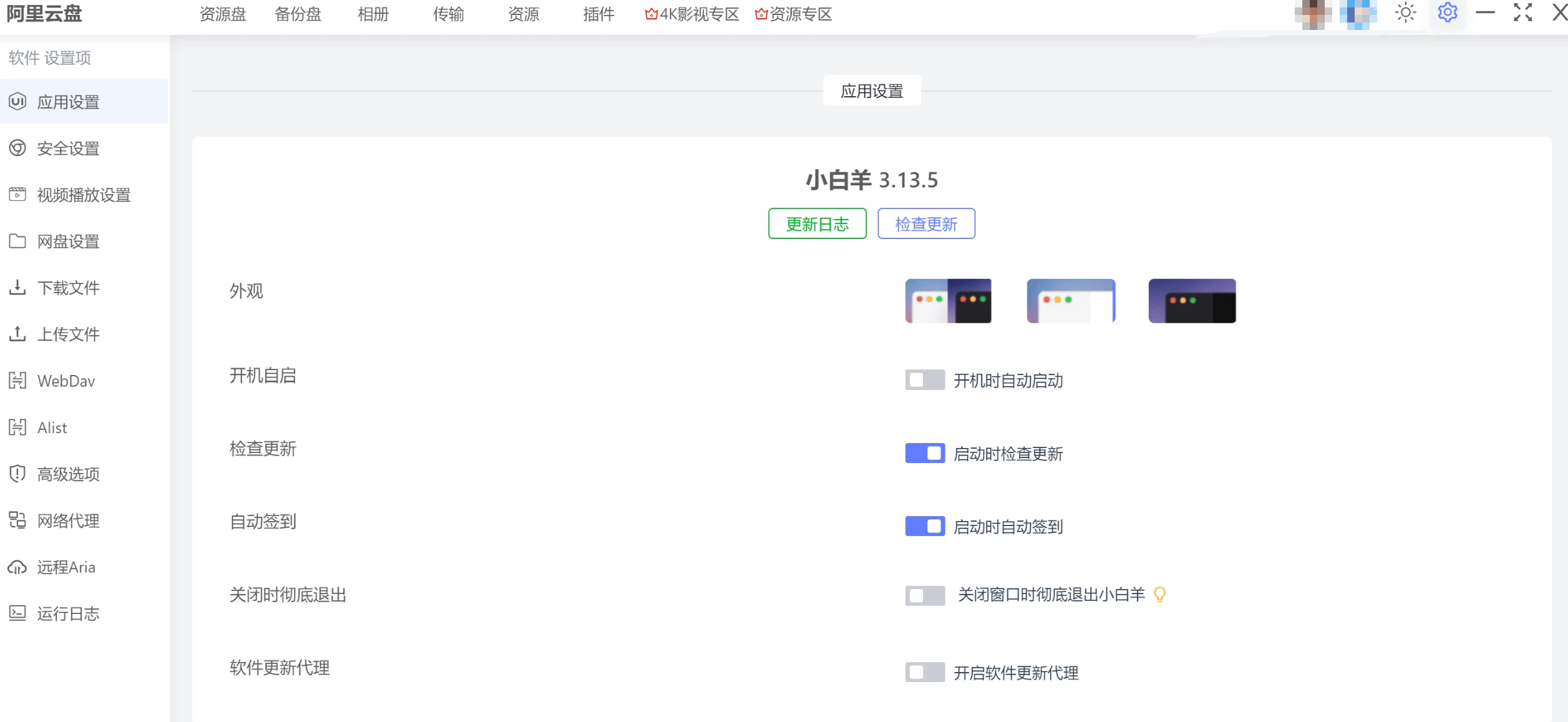Click the WebDav sidebar icon
Screen dimensions: 1568x722
[x=17, y=380]
